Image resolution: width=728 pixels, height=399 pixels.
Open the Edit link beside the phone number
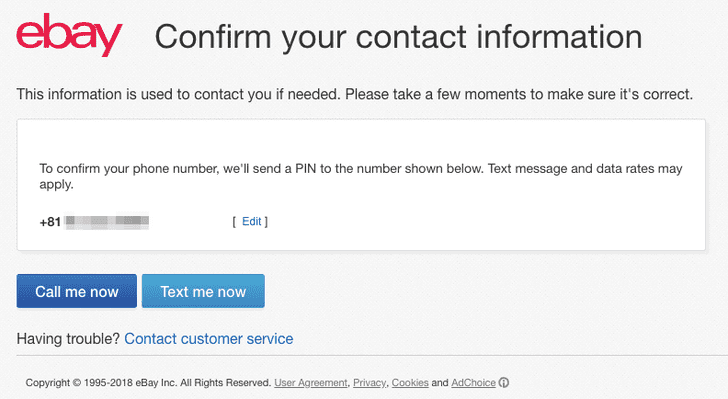252,222
